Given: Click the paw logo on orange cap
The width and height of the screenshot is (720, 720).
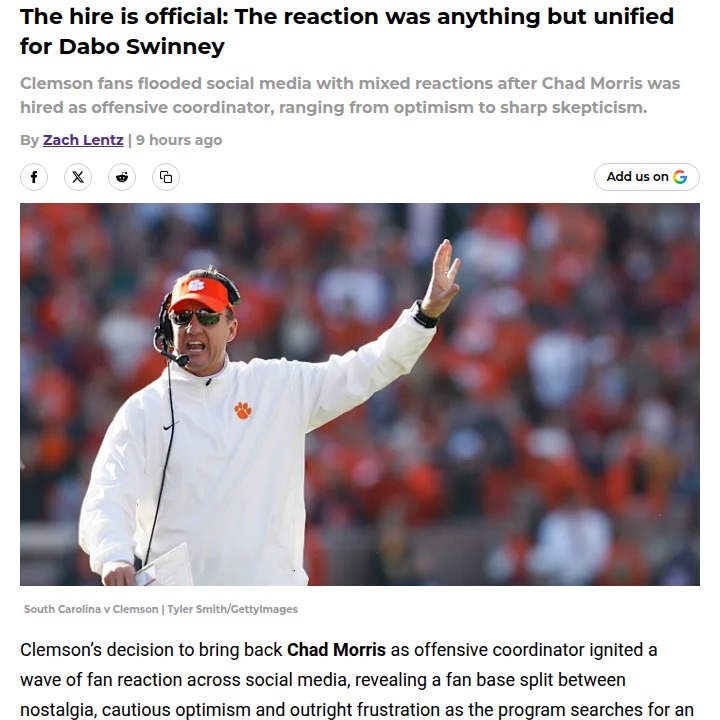Looking at the screenshot, I should click(197, 286).
